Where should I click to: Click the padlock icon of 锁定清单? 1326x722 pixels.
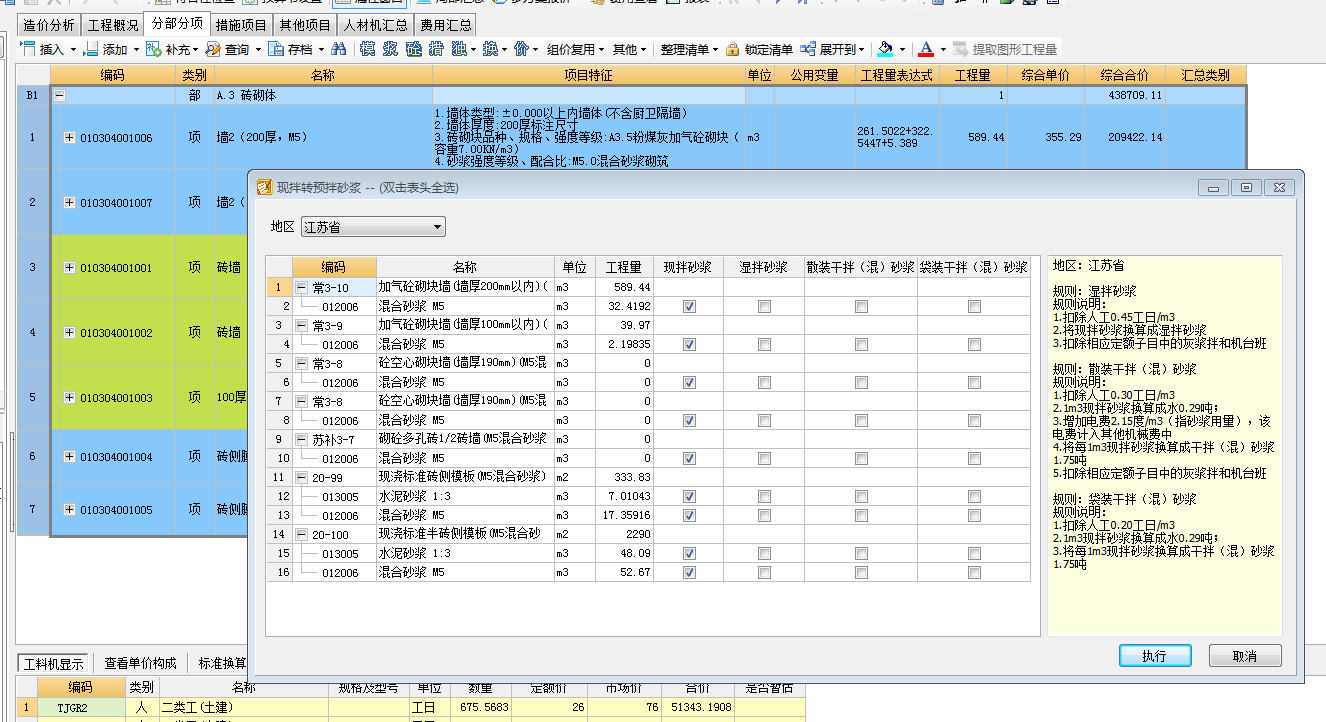pos(733,49)
